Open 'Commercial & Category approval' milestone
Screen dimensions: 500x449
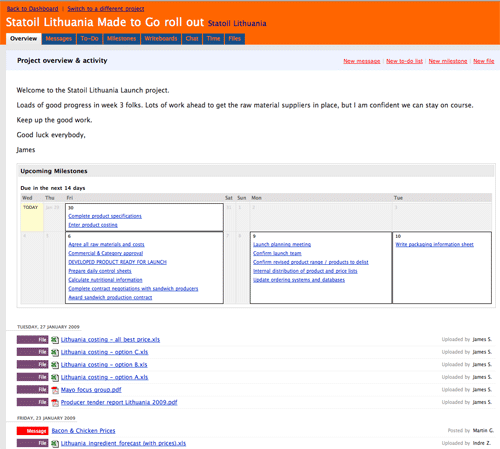106,253
